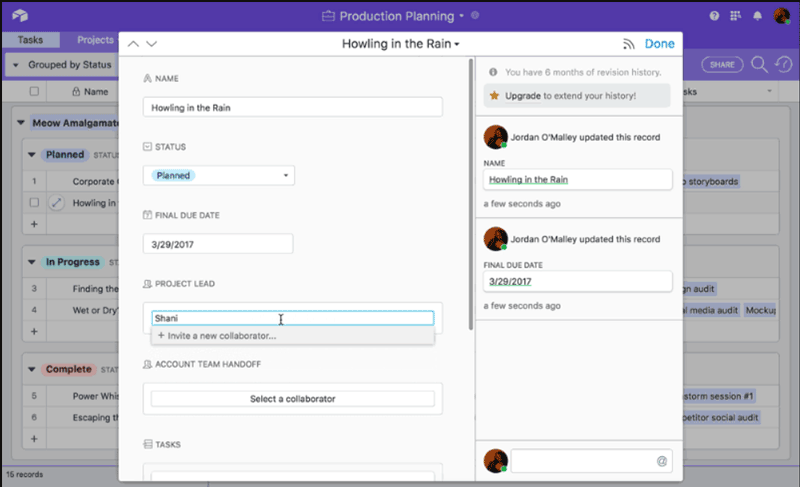Image resolution: width=800 pixels, height=487 pixels.
Task: Open the apps grid icon
Action: [735, 16]
